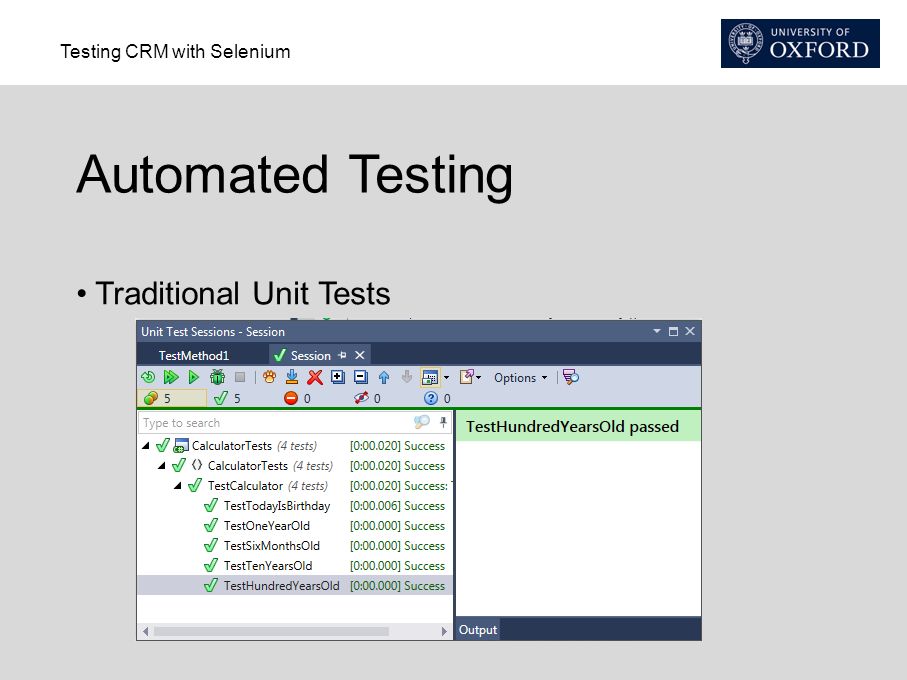Go to next test with grey down arrow
The height and width of the screenshot is (680, 907).
(x=407, y=378)
